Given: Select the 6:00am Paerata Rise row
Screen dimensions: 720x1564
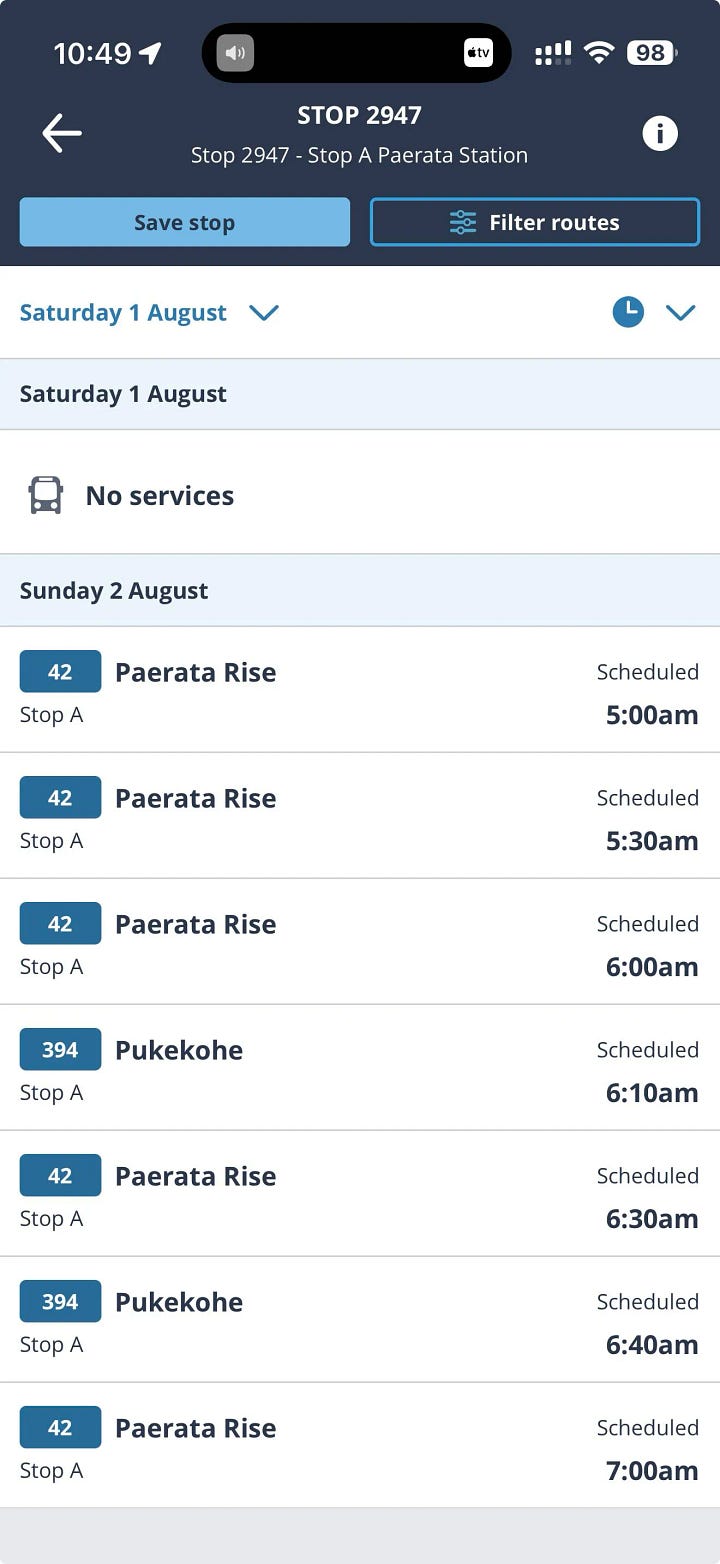Looking at the screenshot, I should (360, 942).
